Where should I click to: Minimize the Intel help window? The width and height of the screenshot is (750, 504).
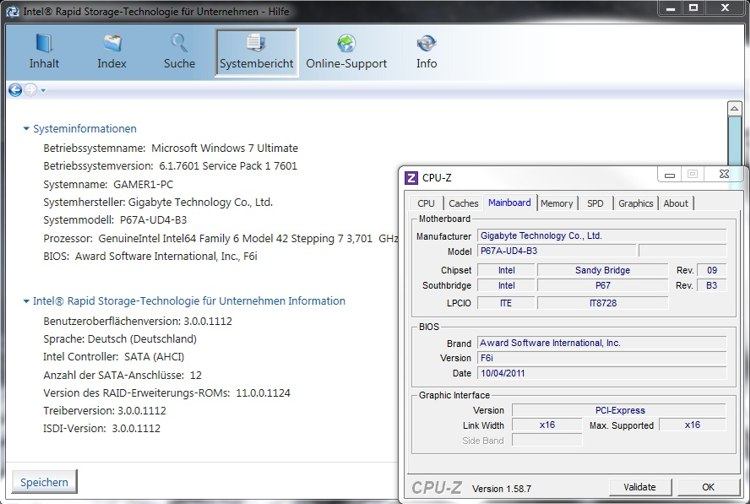[670, 8]
